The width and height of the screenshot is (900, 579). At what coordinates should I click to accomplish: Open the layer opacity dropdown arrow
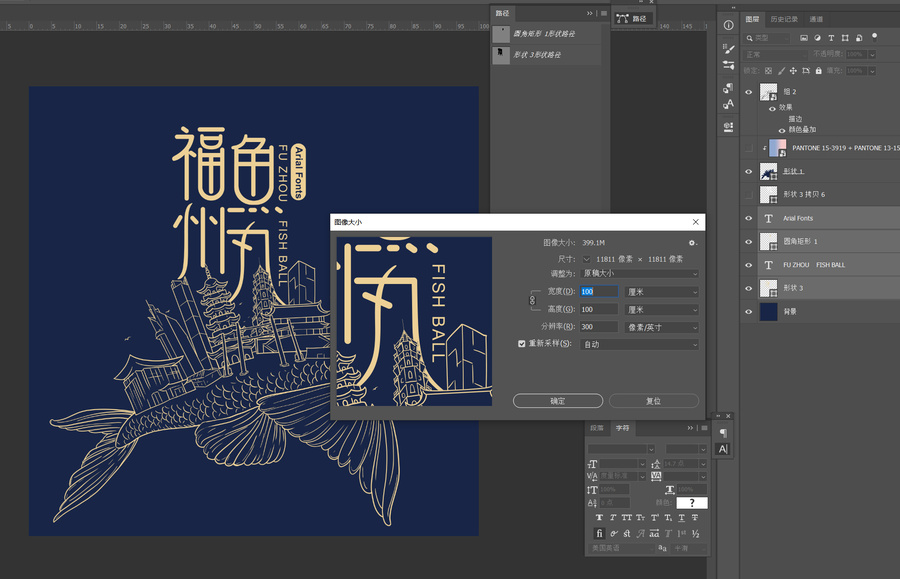tap(872, 55)
